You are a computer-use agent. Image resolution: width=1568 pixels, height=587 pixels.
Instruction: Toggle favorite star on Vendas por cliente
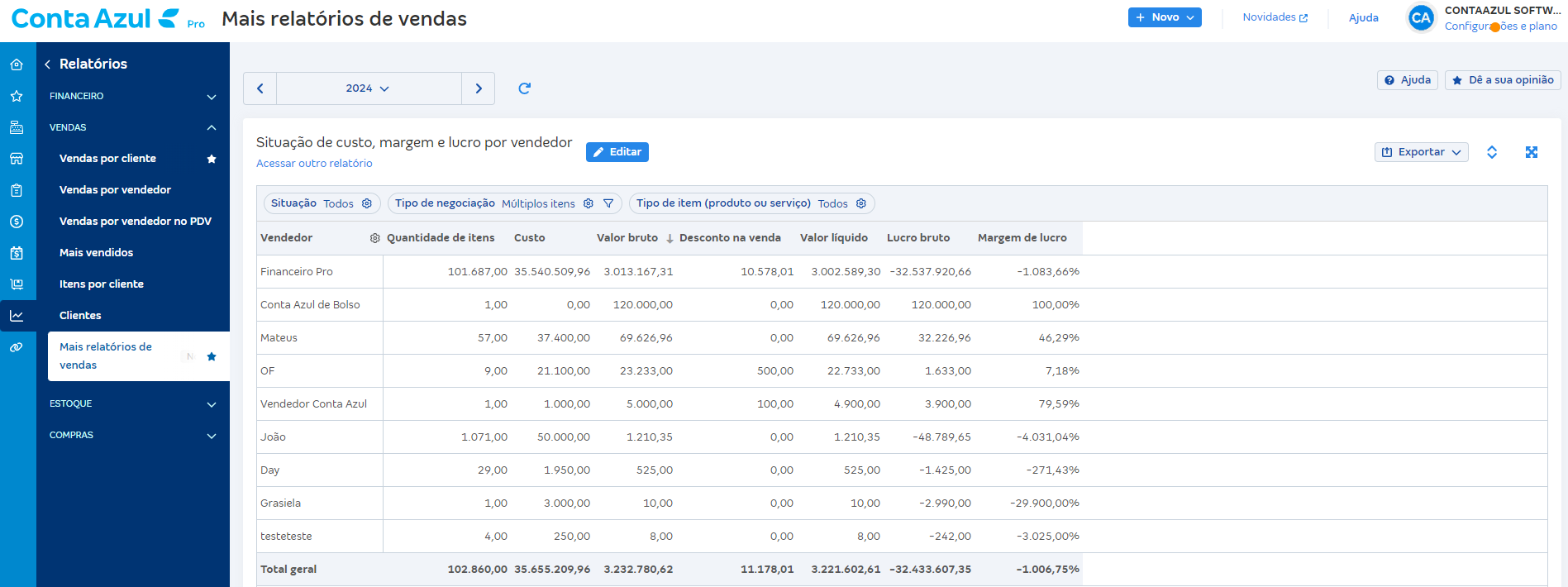tap(212, 159)
